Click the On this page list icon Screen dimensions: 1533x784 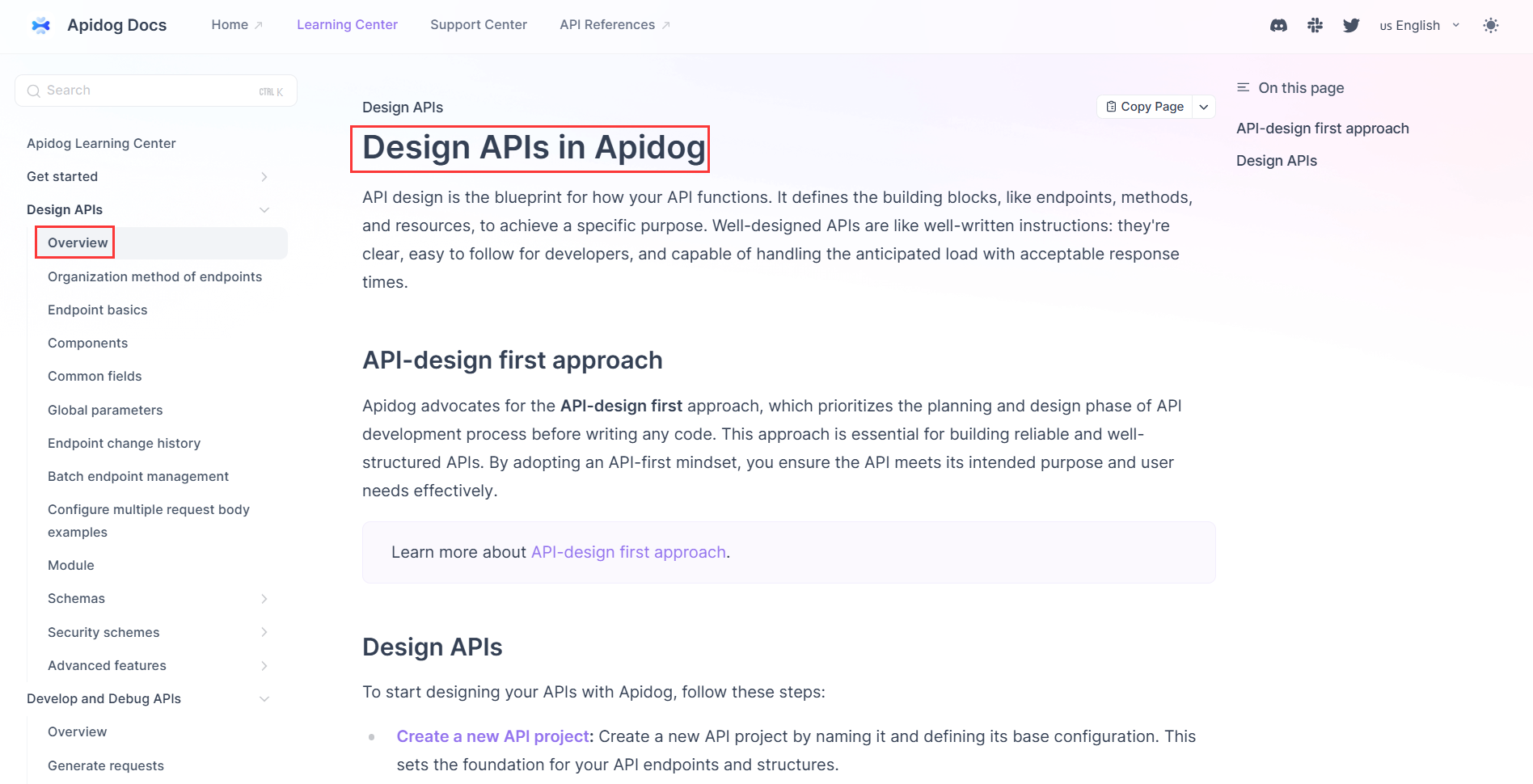[x=1244, y=87]
